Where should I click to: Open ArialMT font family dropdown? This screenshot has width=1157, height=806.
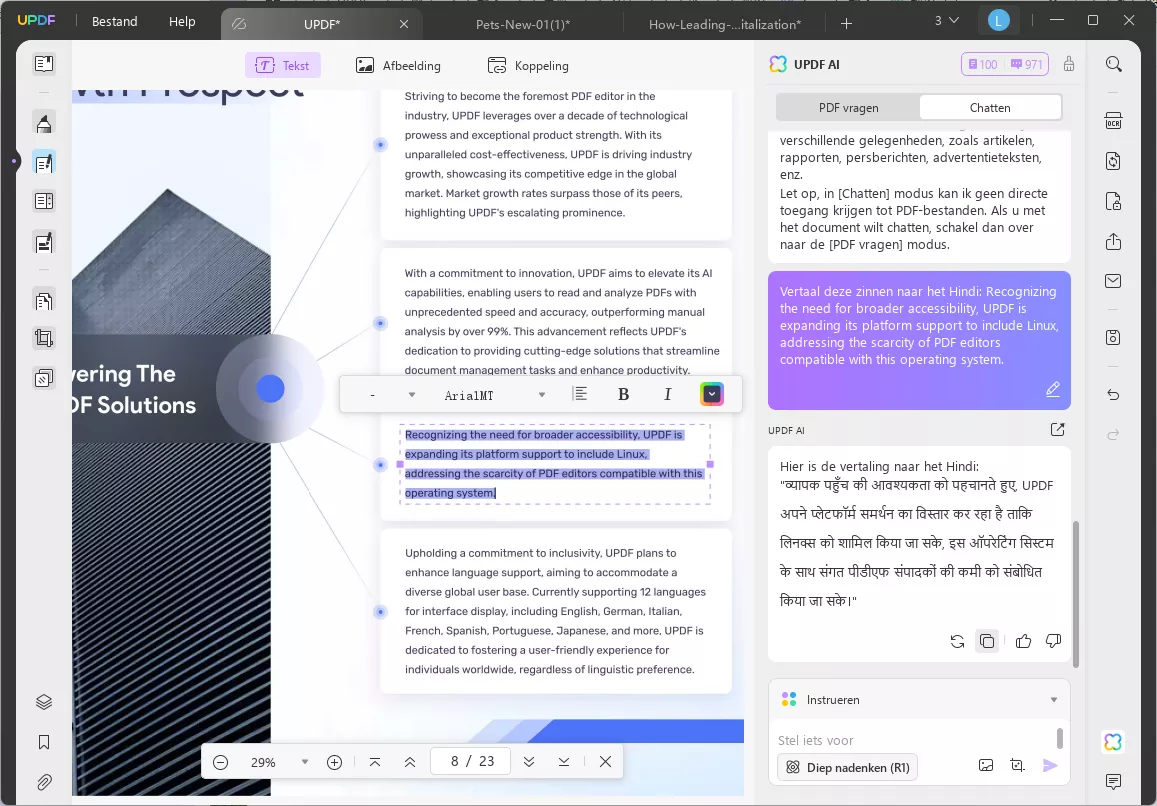[x=542, y=395]
